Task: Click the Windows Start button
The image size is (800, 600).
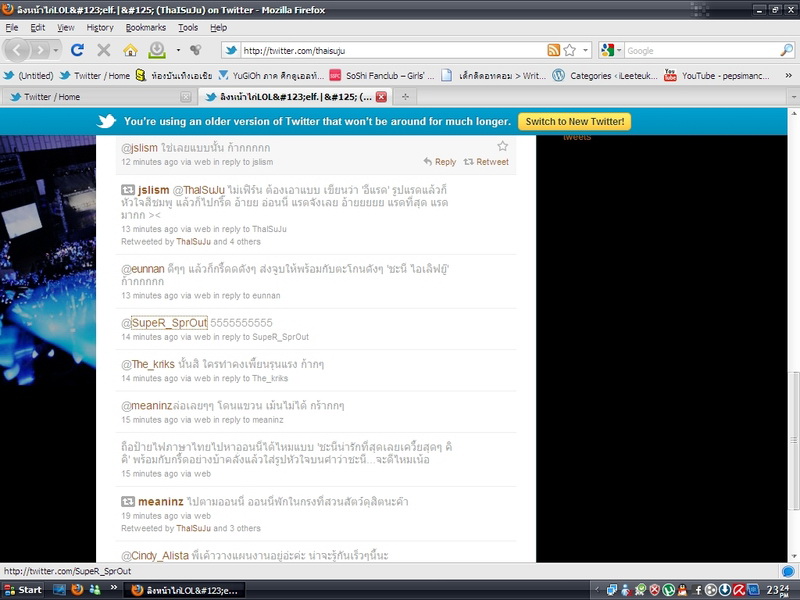Action: point(22,590)
